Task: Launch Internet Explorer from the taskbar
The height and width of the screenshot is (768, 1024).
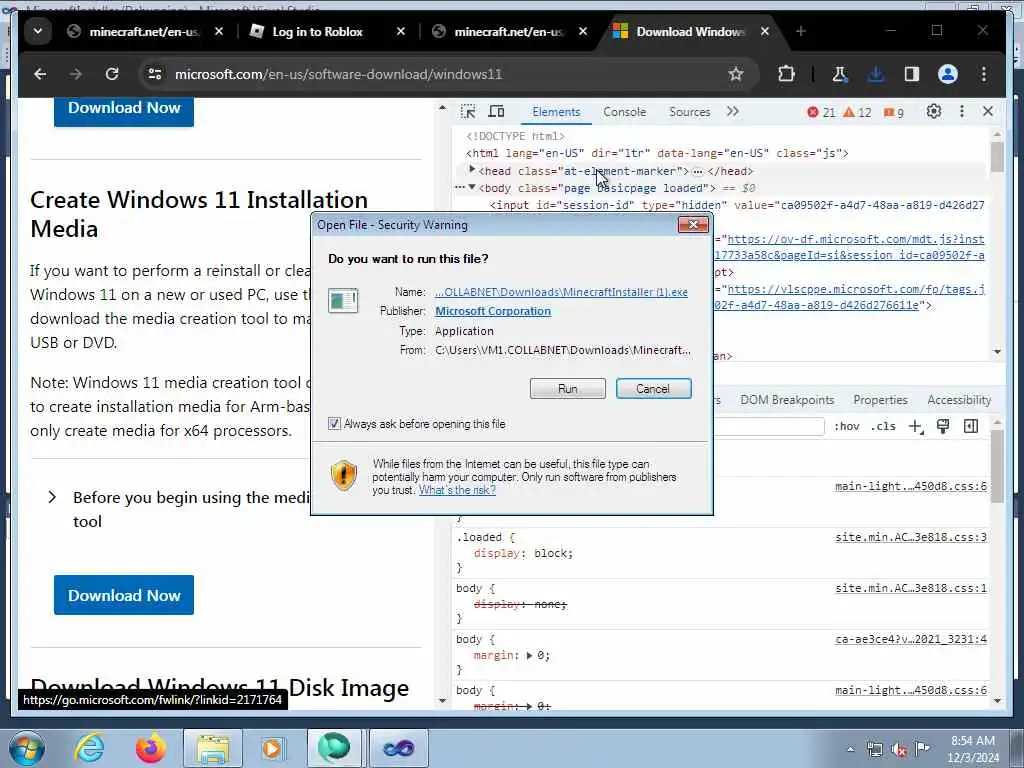Action: tap(89, 748)
